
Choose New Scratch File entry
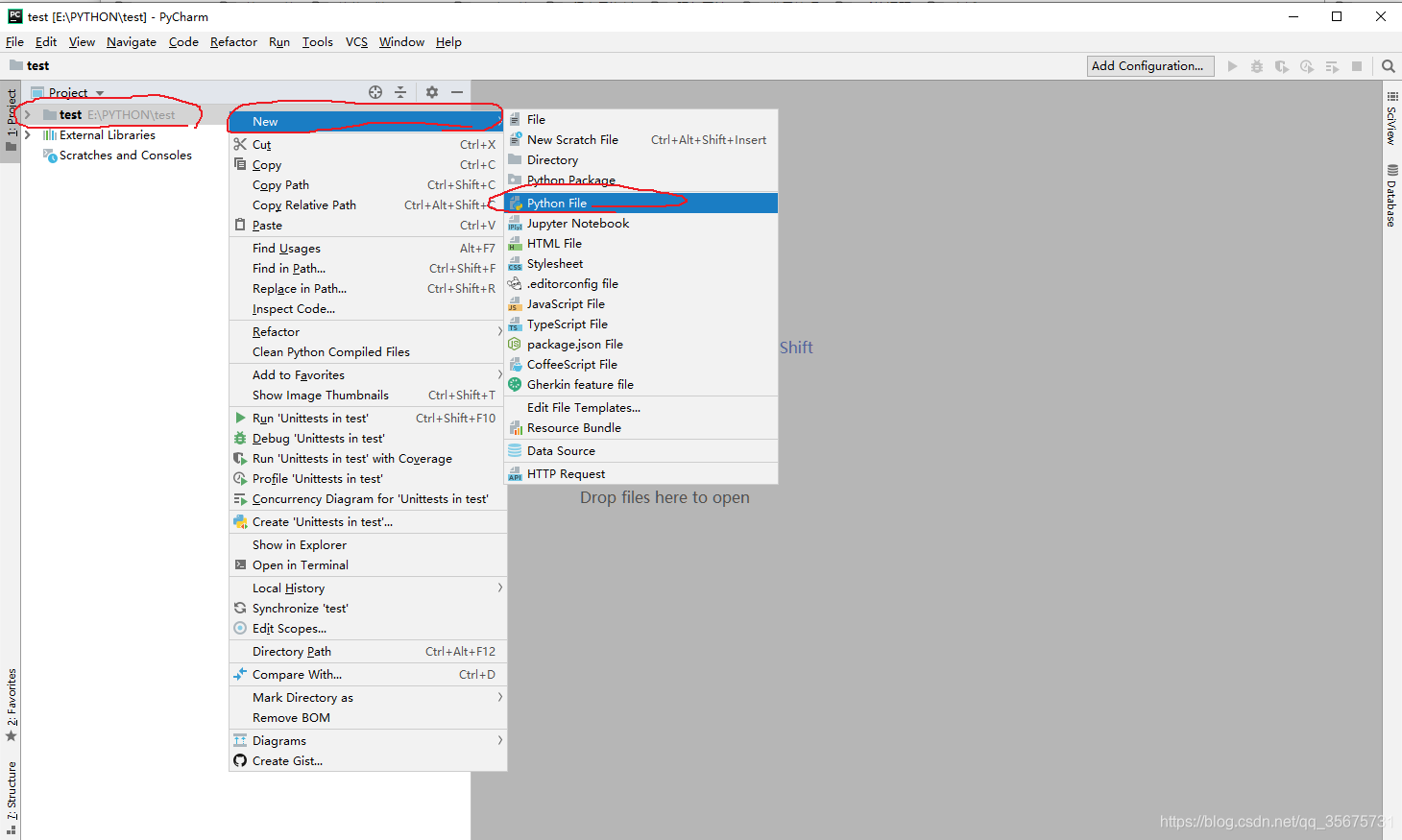tap(641, 139)
